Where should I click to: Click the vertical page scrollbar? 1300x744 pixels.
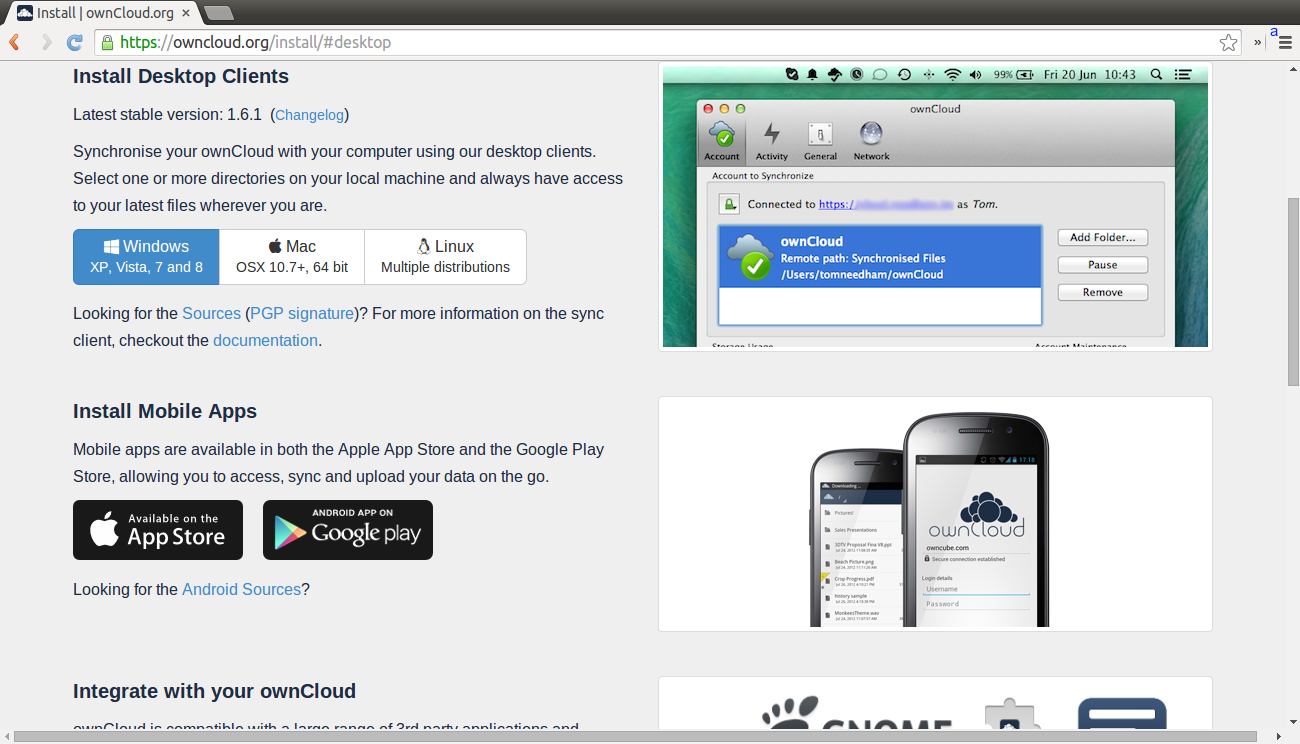pyautogui.click(x=1292, y=290)
